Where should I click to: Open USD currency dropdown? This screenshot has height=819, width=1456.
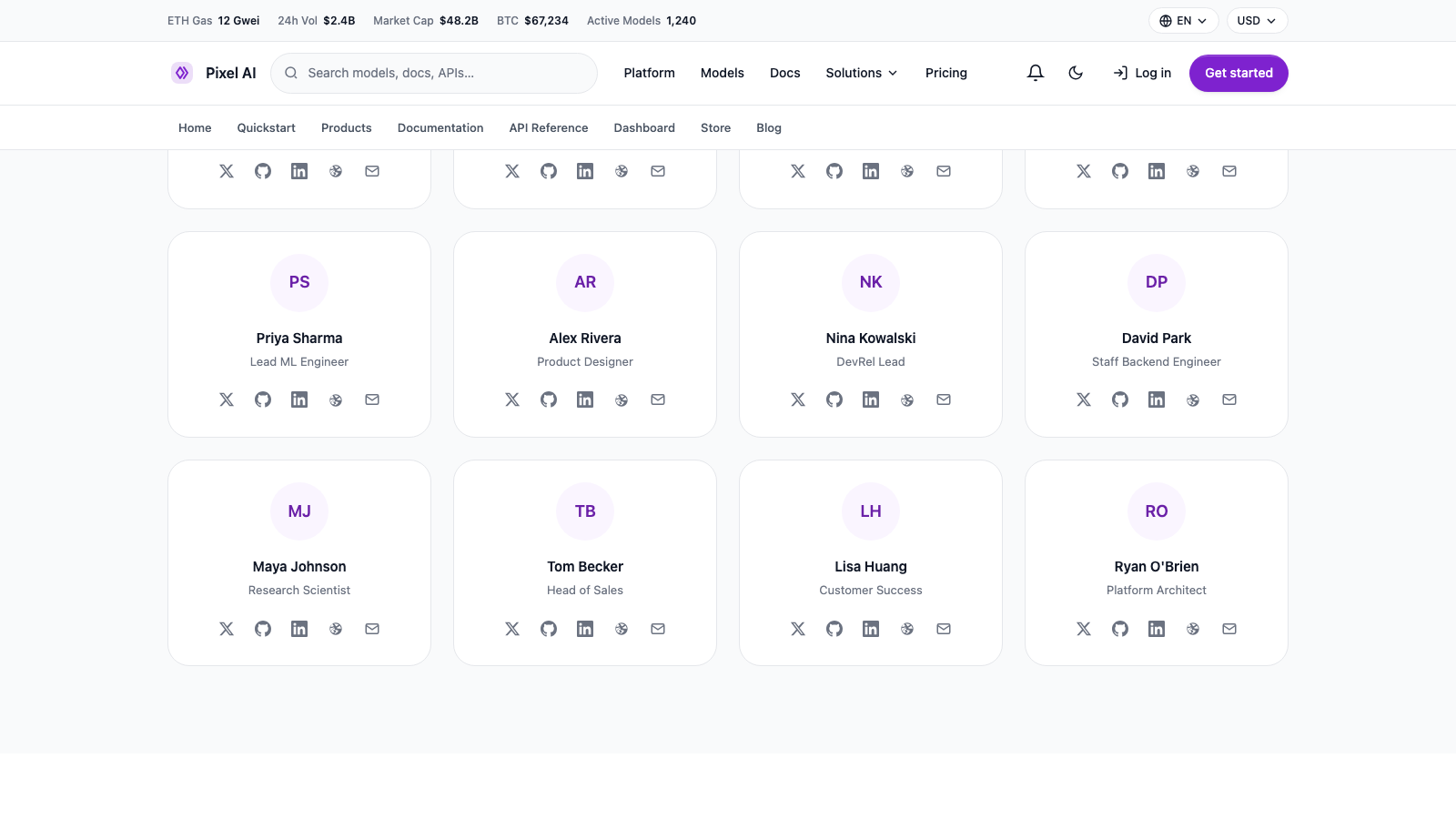pyautogui.click(x=1257, y=21)
